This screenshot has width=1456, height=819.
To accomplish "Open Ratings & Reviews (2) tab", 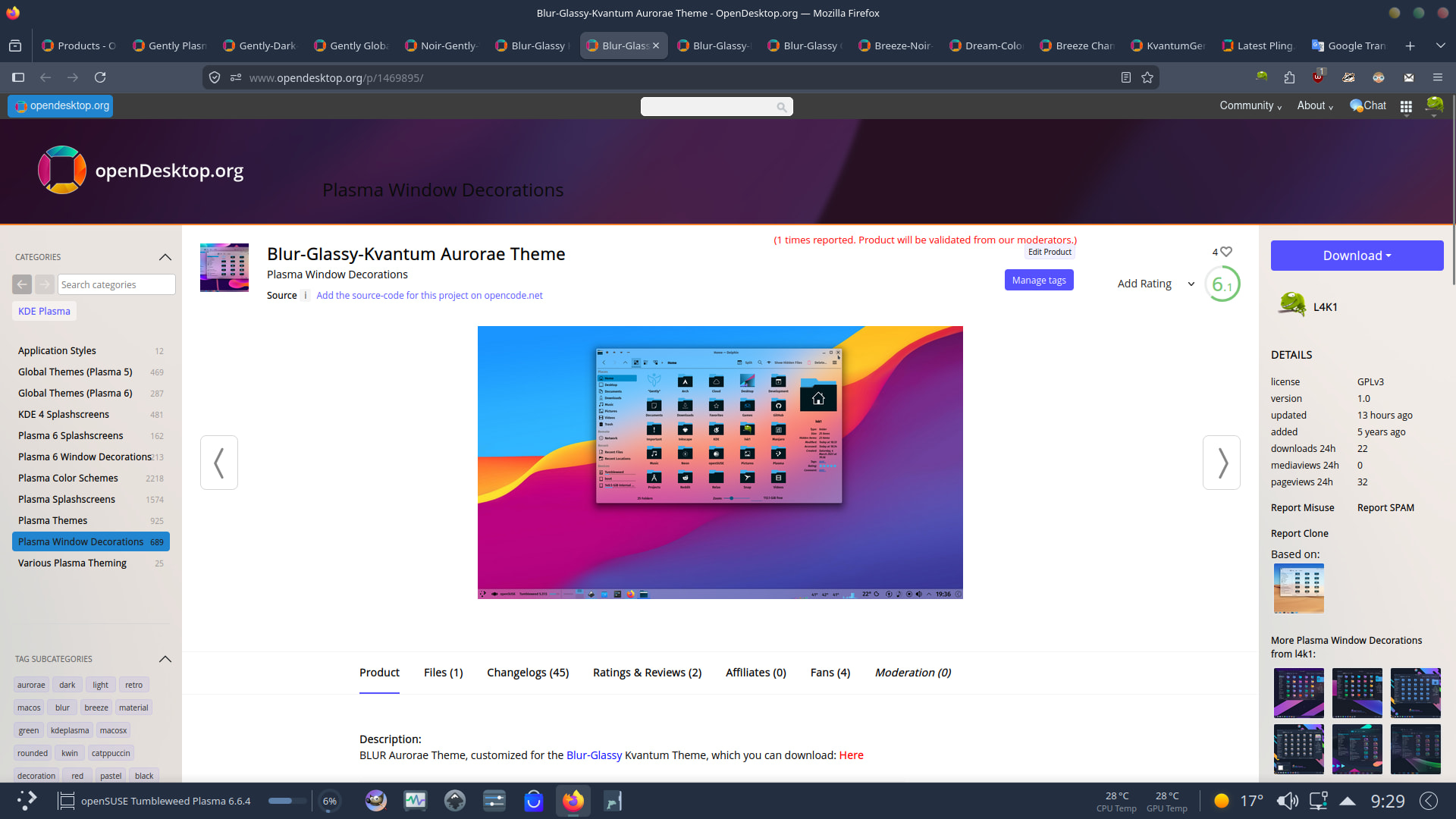I will click(x=647, y=673).
